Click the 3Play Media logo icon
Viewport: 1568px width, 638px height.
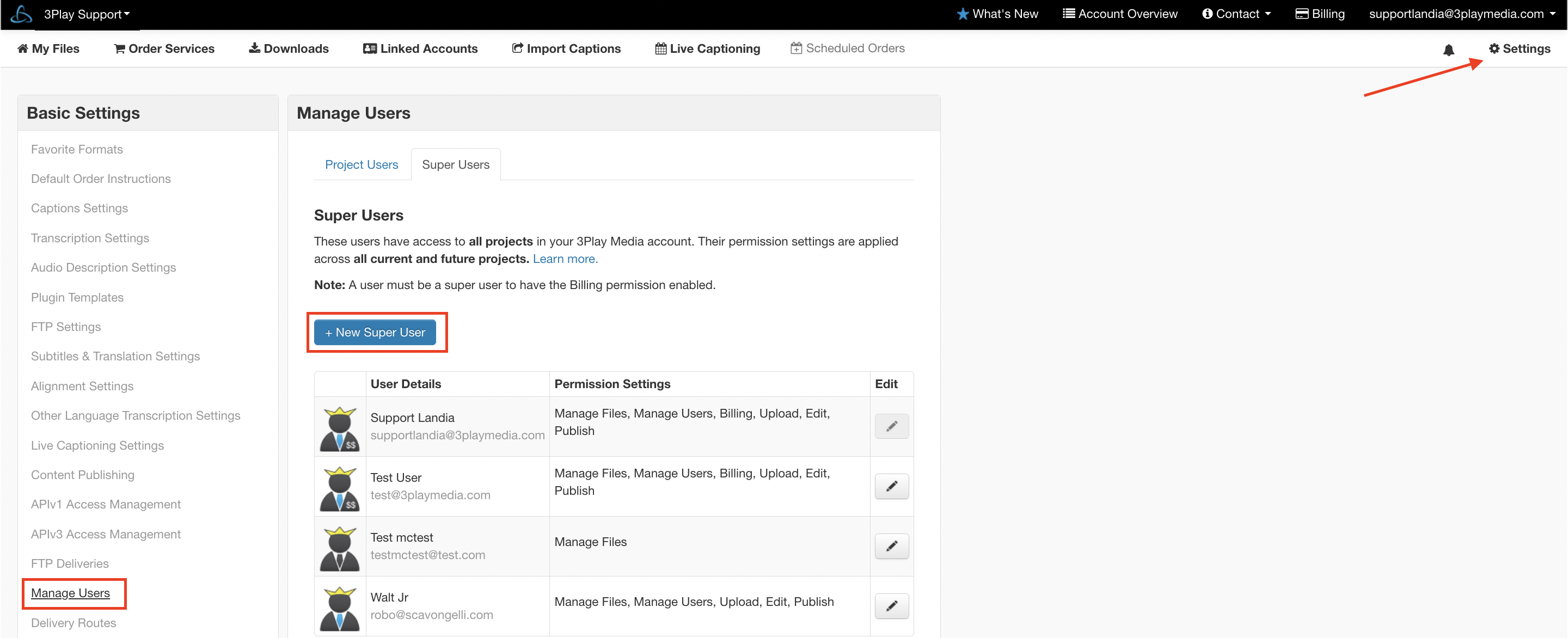tap(21, 14)
